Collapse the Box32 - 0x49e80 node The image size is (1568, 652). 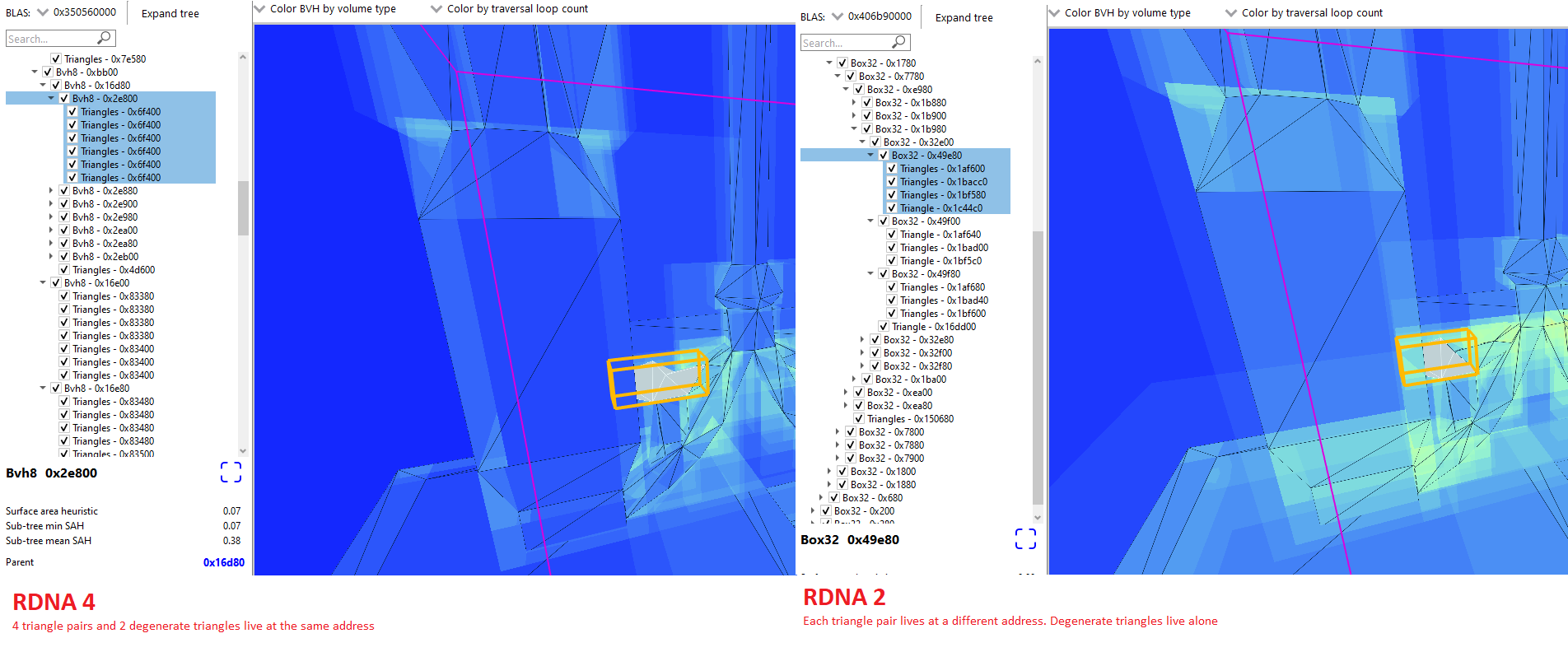pos(870,156)
